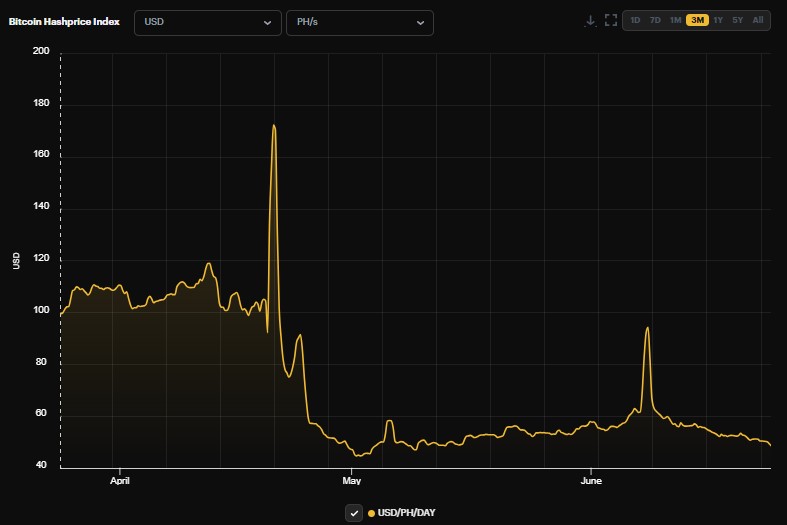Toggle the USD/PH/DAY series checkbox
The width and height of the screenshot is (787, 525).
coord(354,513)
